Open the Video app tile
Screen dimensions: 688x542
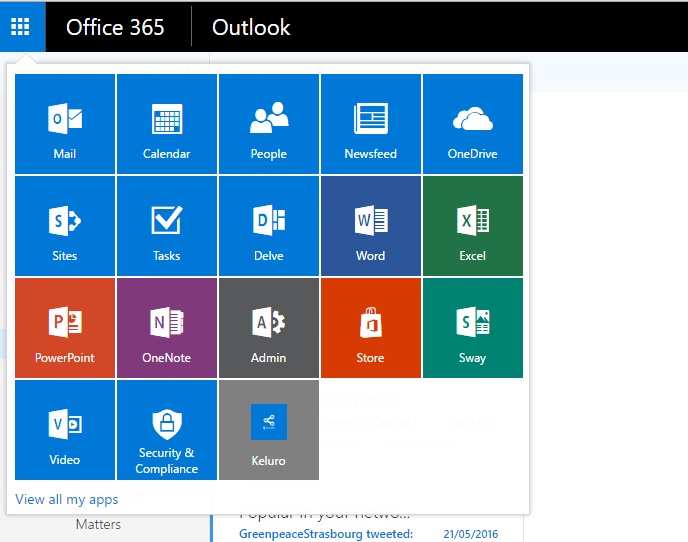[x=65, y=430]
